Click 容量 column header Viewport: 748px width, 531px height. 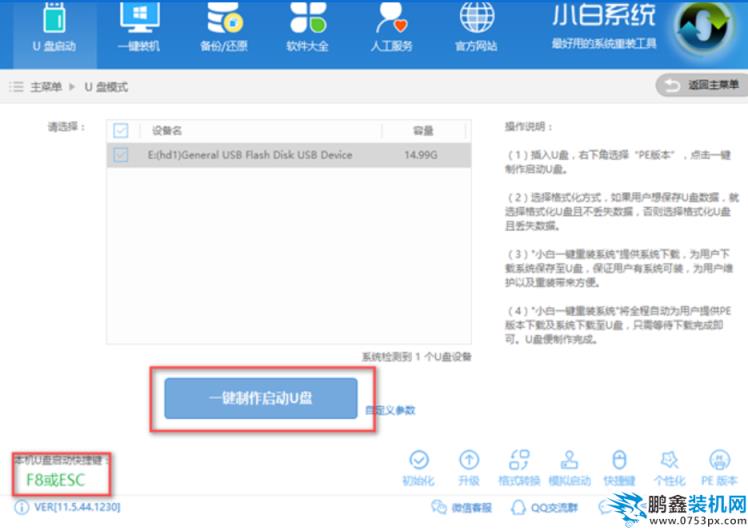coord(423,130)
